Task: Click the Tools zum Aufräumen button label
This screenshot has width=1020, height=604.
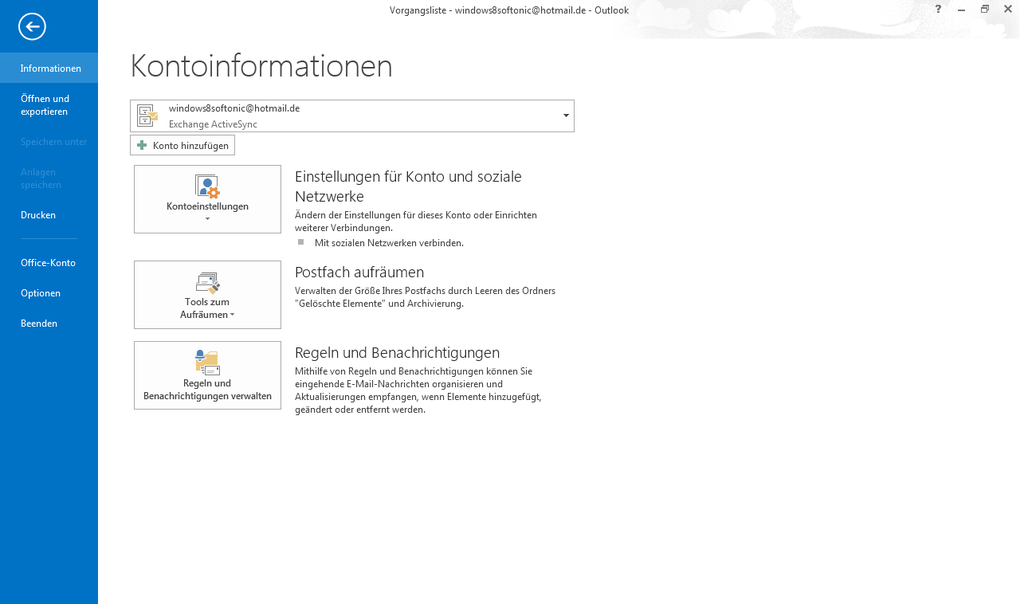Action: (x=205, y=308)
